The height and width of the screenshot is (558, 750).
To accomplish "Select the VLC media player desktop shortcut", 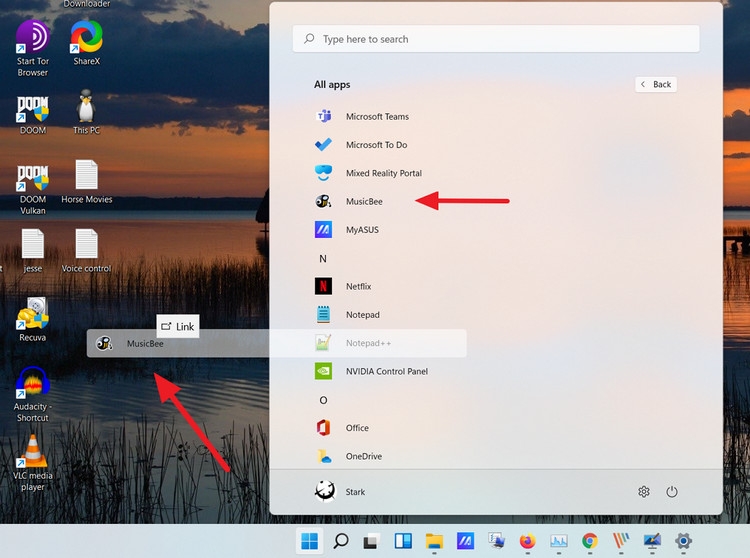I will pyautogui.click(x=33, y=462).
